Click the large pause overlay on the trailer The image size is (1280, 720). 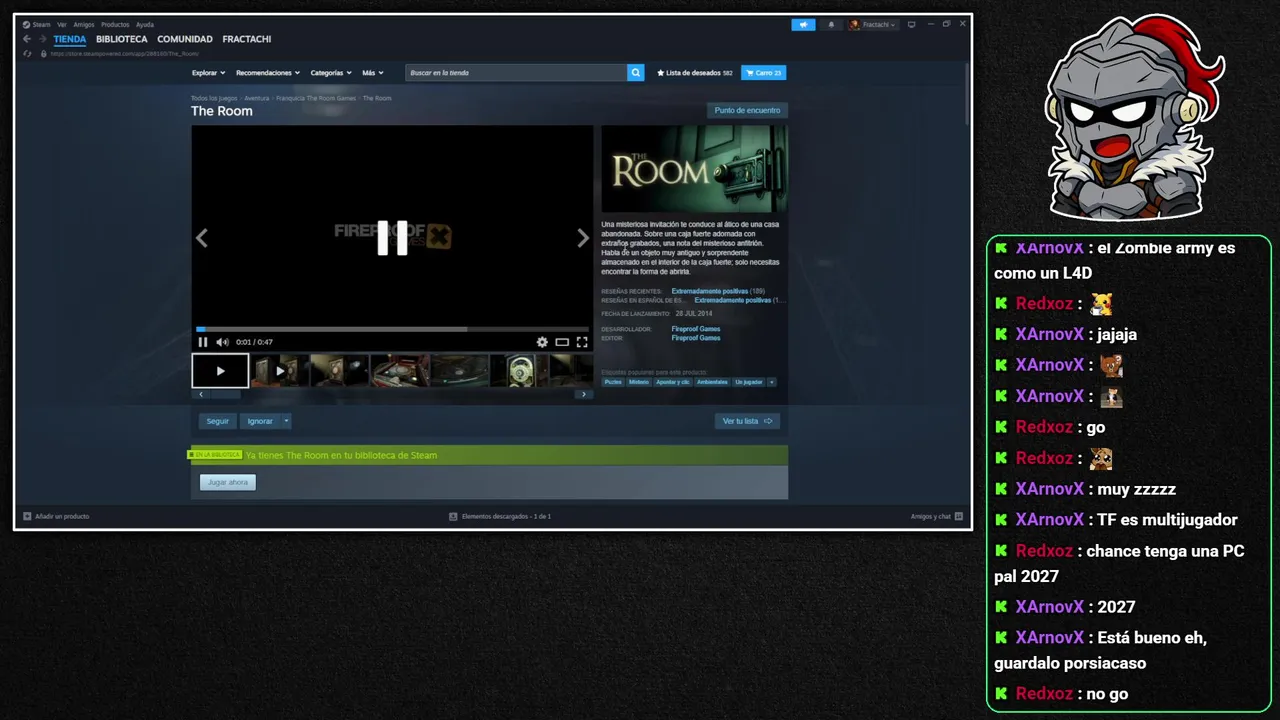392,238
